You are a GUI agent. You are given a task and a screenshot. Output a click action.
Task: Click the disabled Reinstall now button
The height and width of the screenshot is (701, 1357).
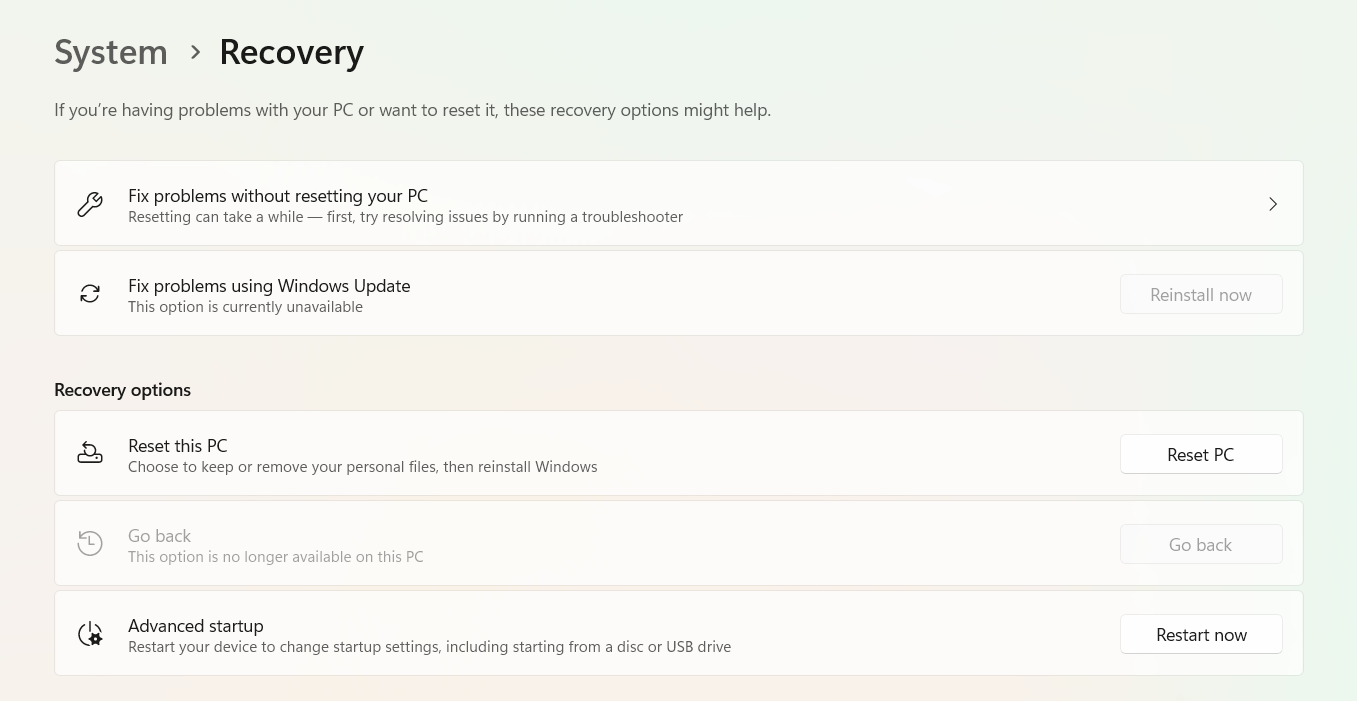click(1201, 294)
